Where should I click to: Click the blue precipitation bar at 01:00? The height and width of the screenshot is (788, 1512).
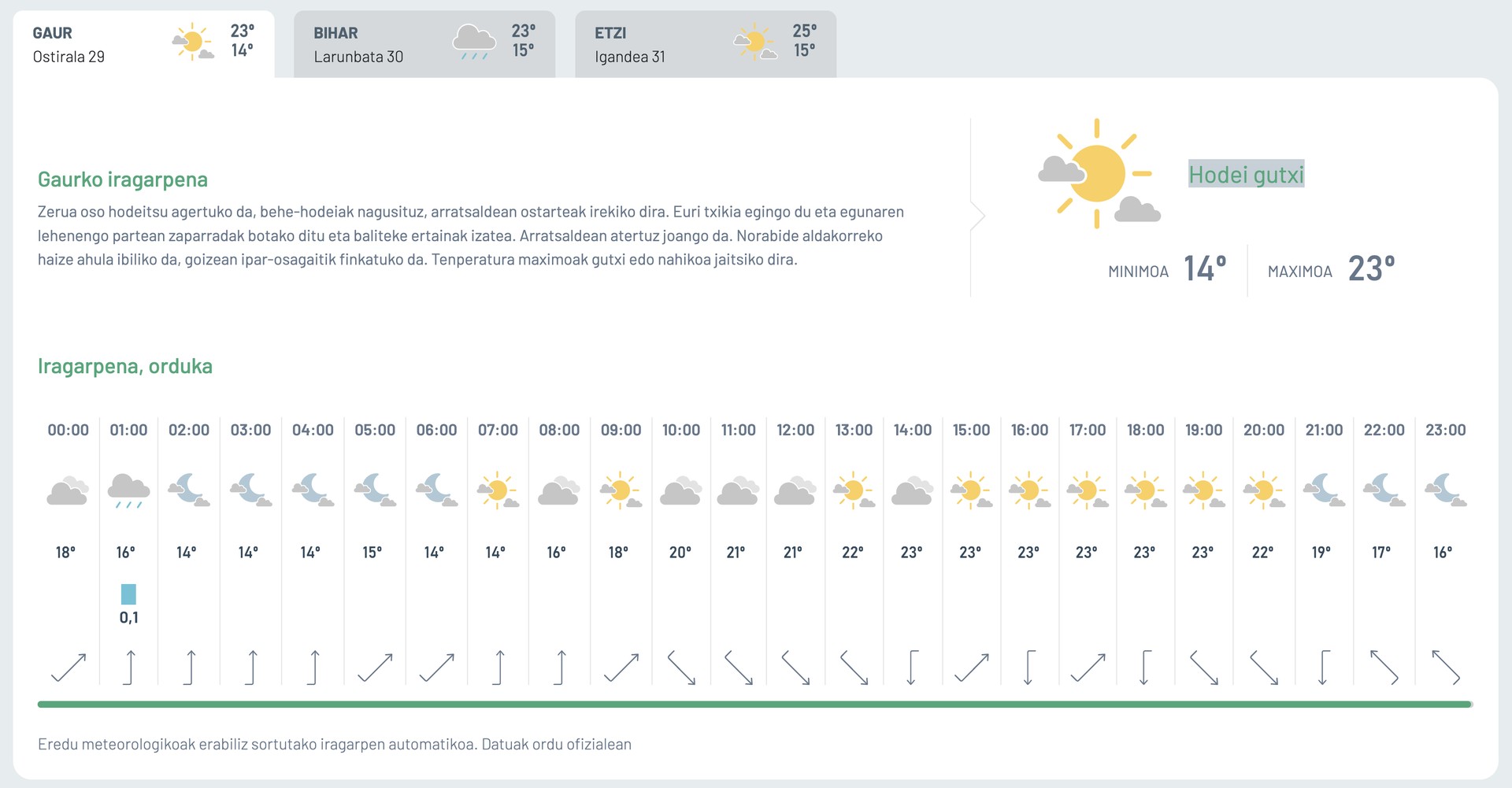pos(128,594)
